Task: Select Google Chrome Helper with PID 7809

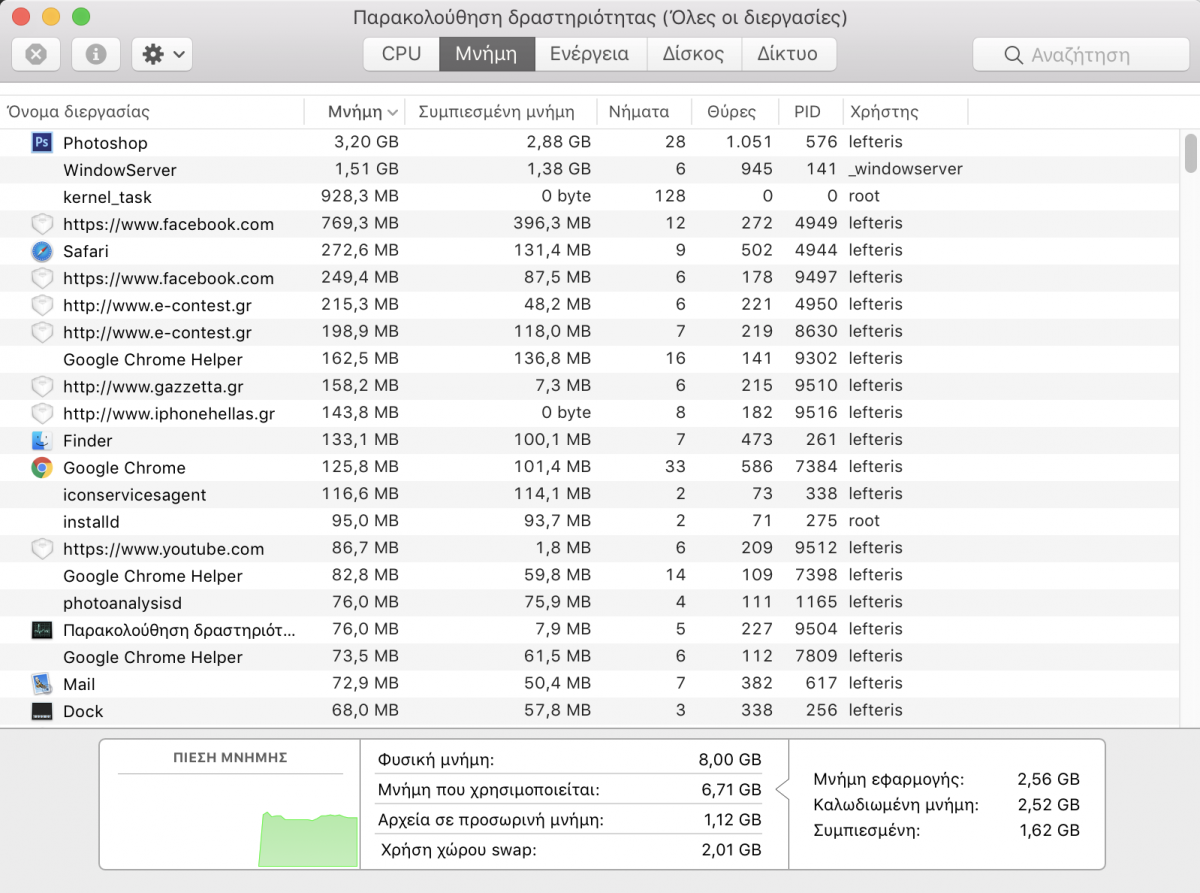Action: 590,656
